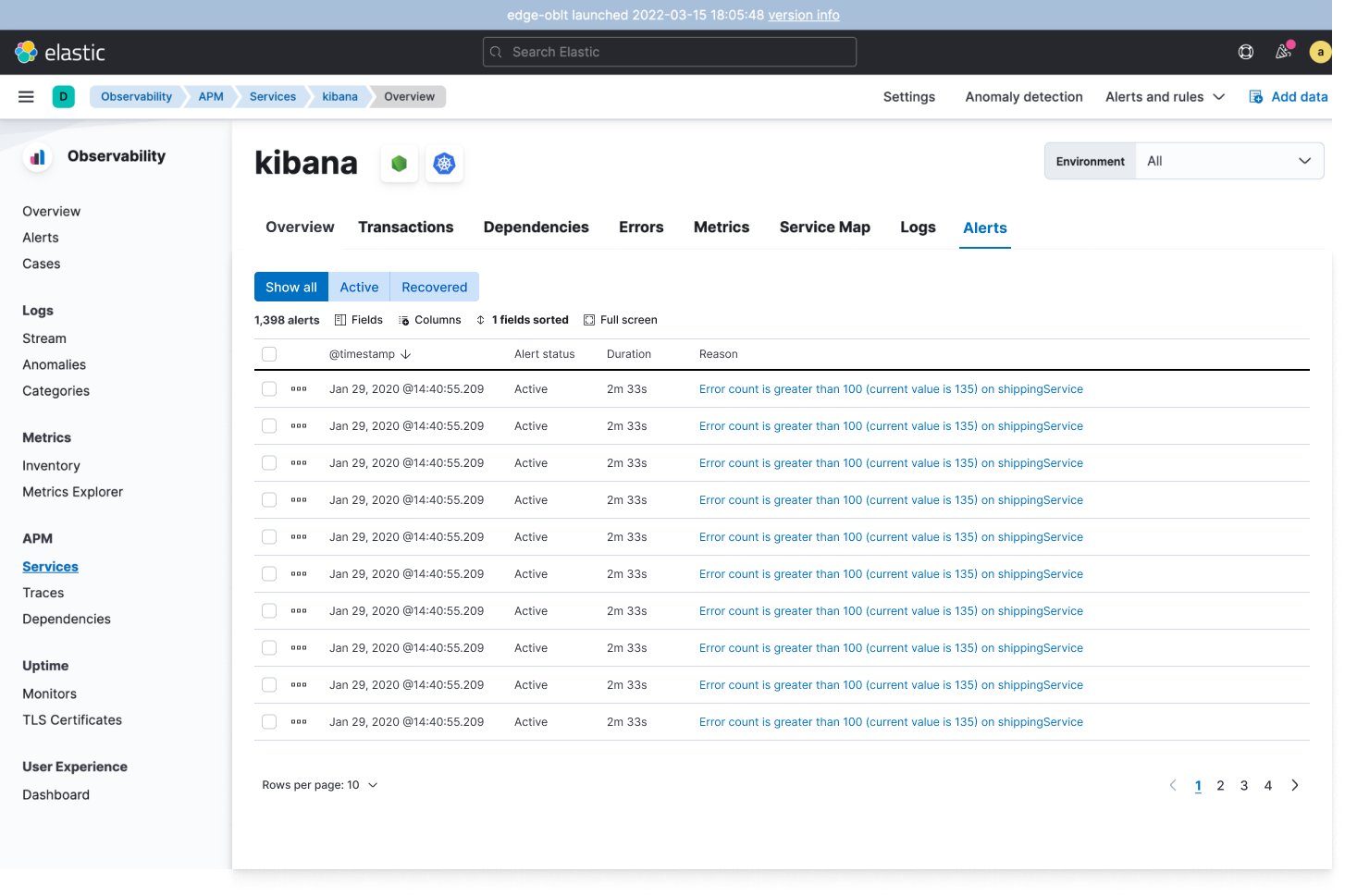Viewport: 1345px width, 896px height.
Task: Go to the previous results page arrow
Action: click(1173, 785)
